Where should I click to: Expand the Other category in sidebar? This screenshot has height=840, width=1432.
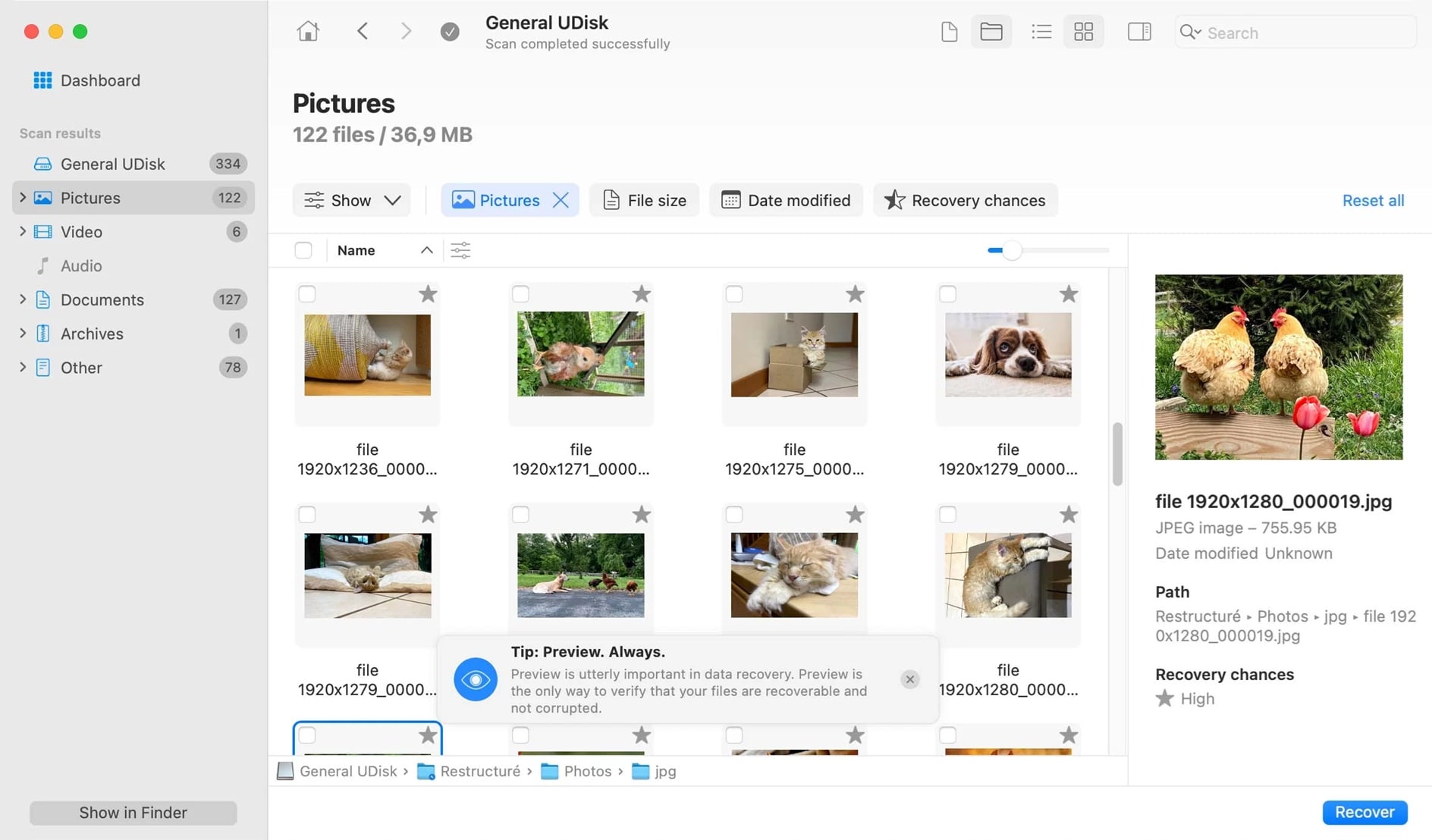coord(22,367)
